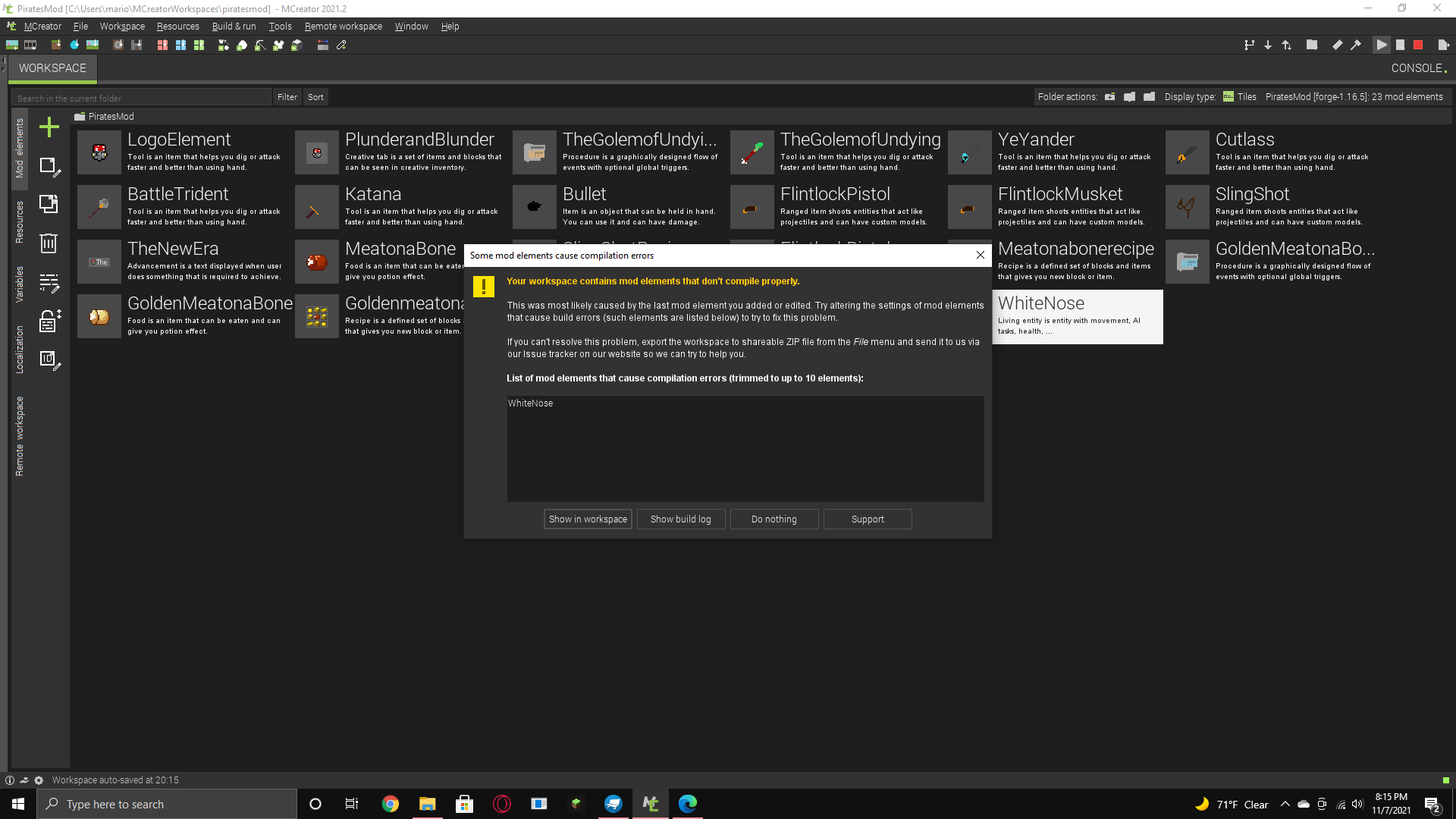1456x819 pixels.
Task: Create a new mod element with plus icon
Action: click(49, 127)
